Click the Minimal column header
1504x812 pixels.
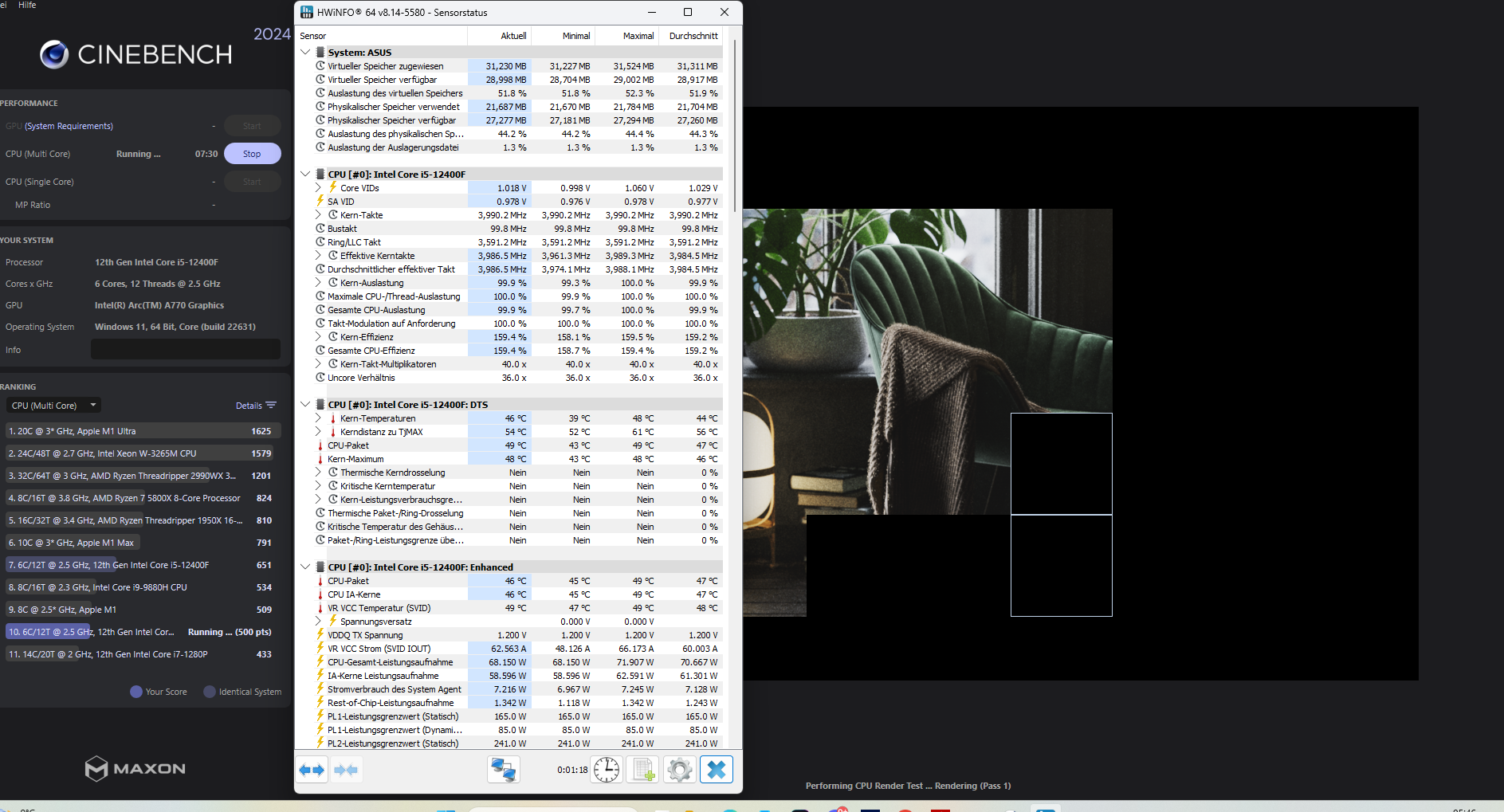tap(563, 36)
